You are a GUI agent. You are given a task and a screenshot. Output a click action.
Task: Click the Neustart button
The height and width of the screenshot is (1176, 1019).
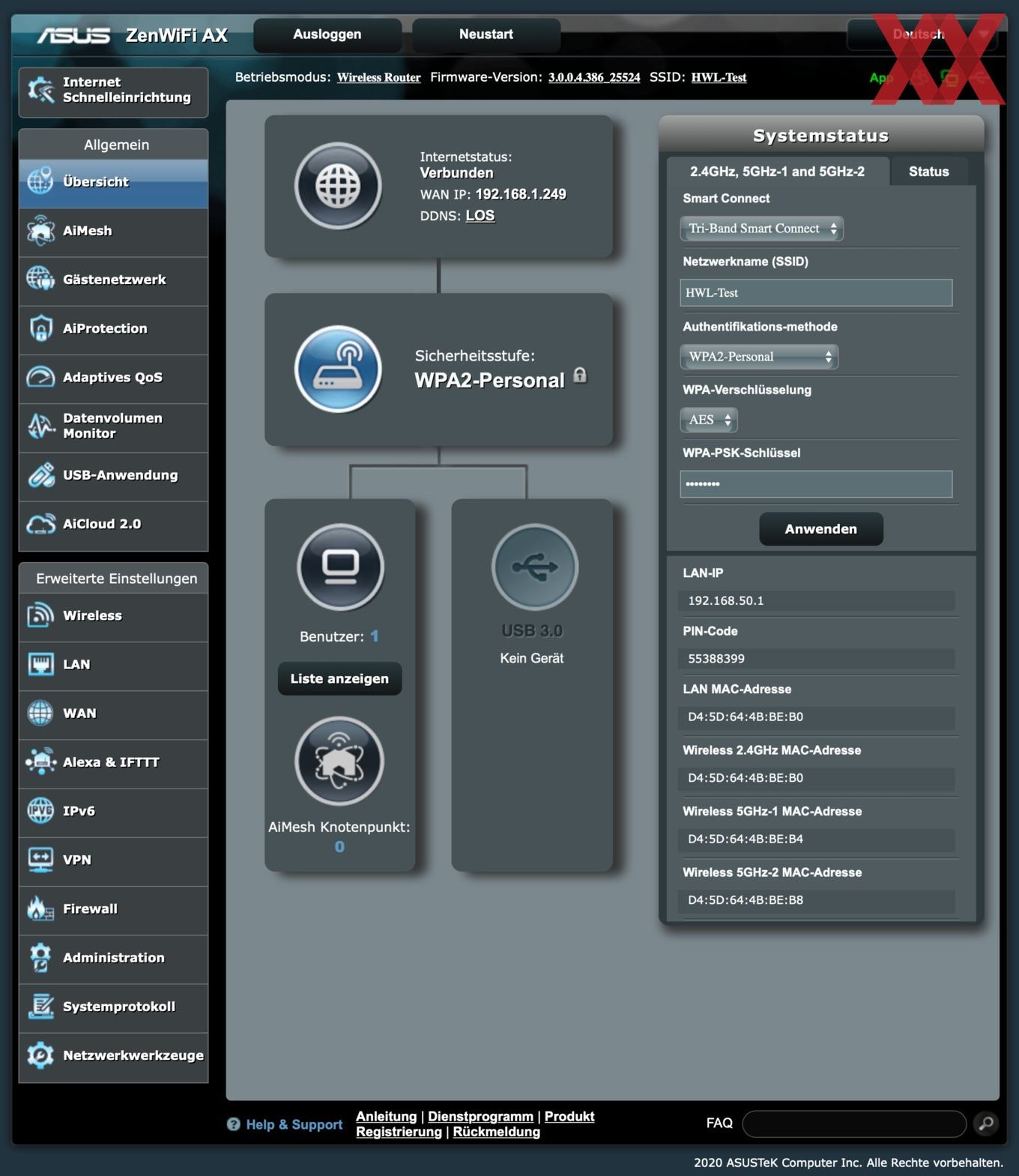[486, 34]
